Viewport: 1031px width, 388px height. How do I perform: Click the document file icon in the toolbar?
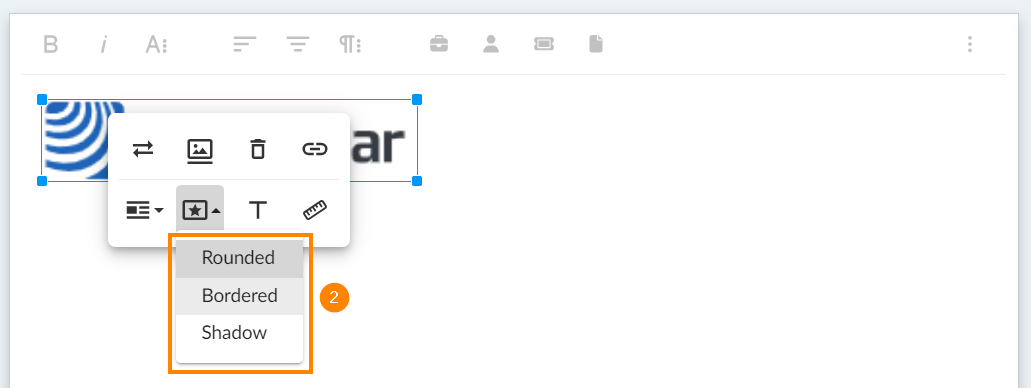[596, 45]
